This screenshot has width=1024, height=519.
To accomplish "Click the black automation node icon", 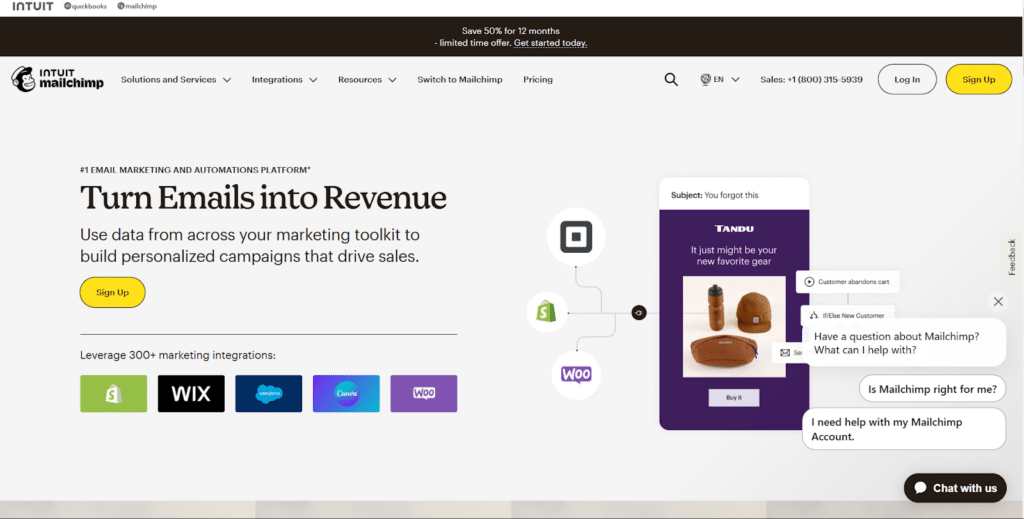I will (639, 313).
